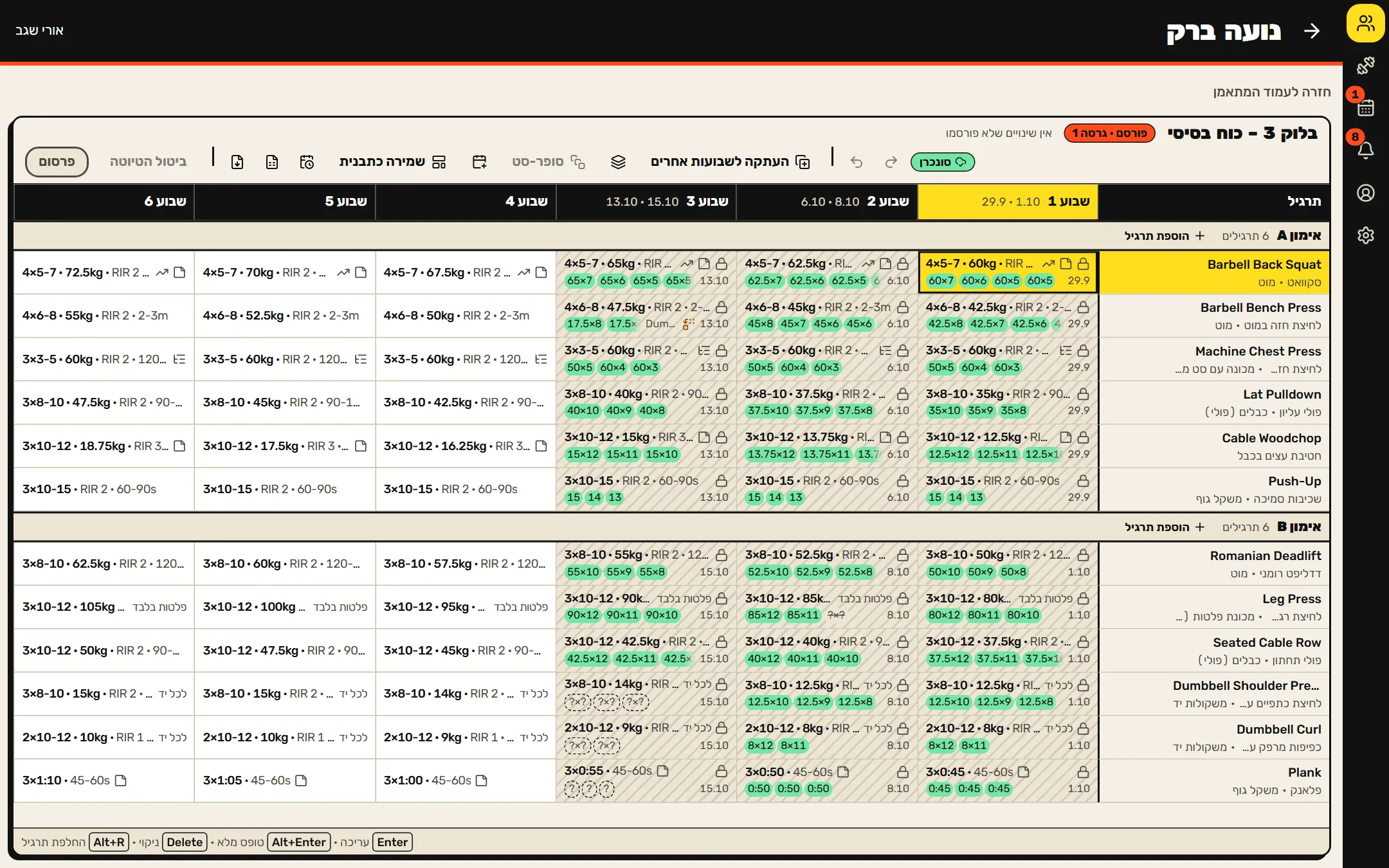Toggle lock on Lat Pulldown week 3

coord(722,394)
